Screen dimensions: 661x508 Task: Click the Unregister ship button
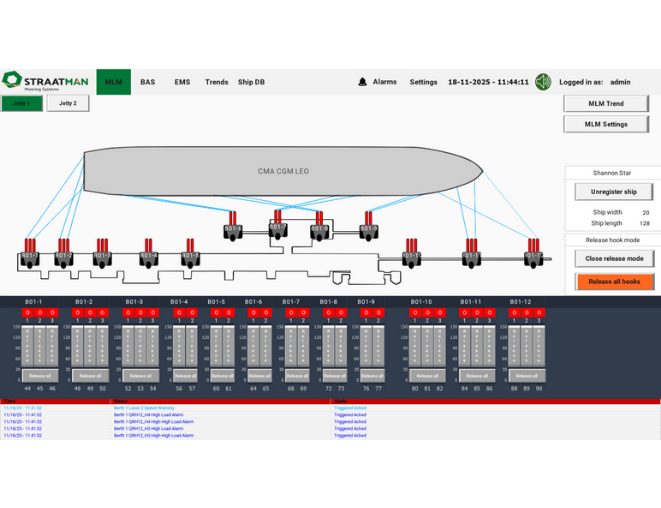pos(613,191)
